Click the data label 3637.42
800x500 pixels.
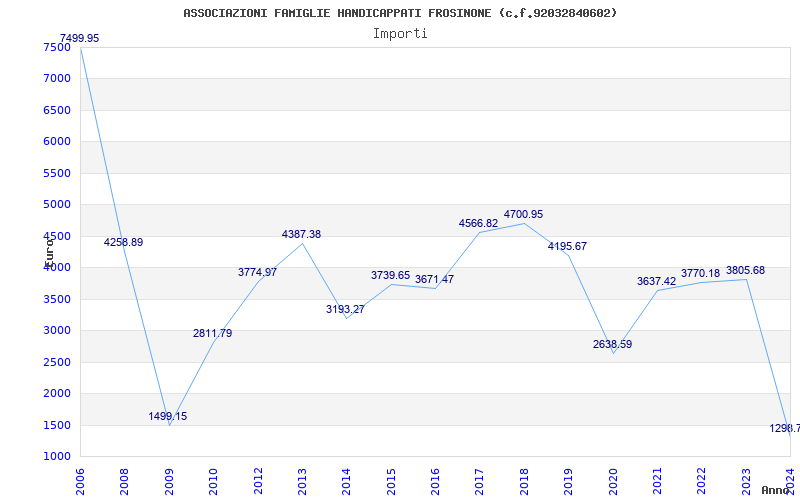pos(657,282)
